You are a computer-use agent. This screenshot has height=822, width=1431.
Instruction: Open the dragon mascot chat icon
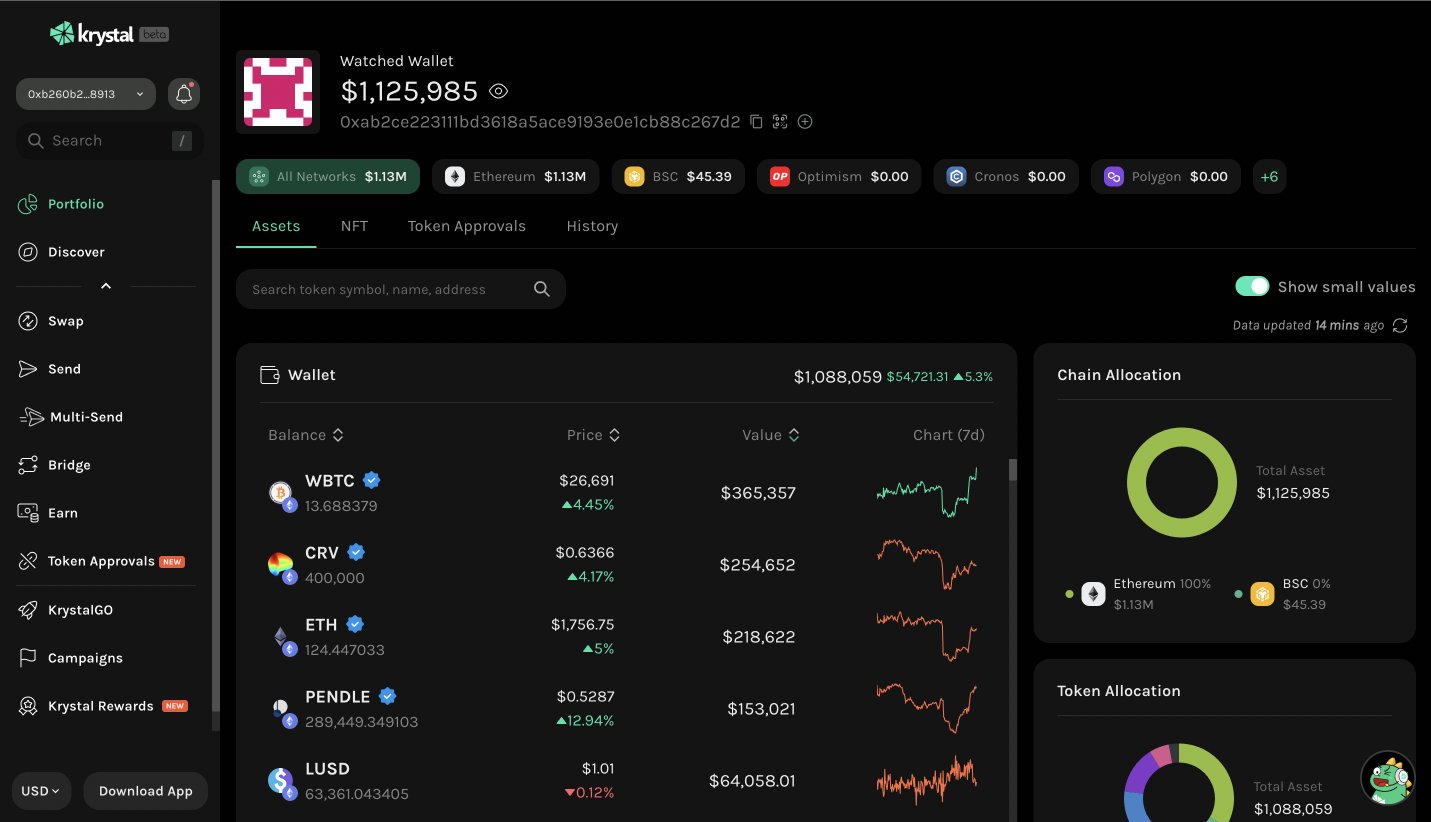click(1388, 778)
